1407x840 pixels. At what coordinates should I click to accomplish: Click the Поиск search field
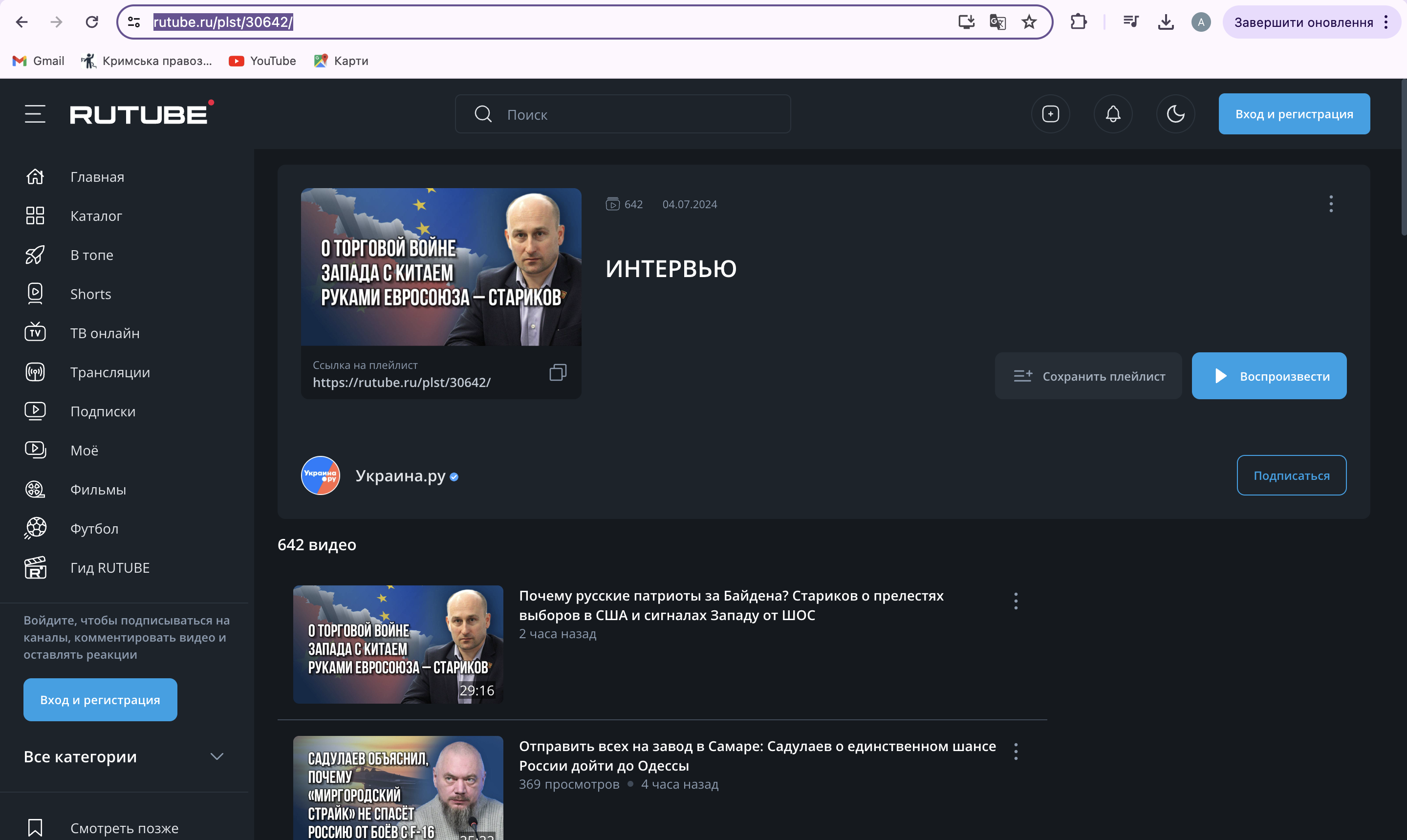point(623,114)
